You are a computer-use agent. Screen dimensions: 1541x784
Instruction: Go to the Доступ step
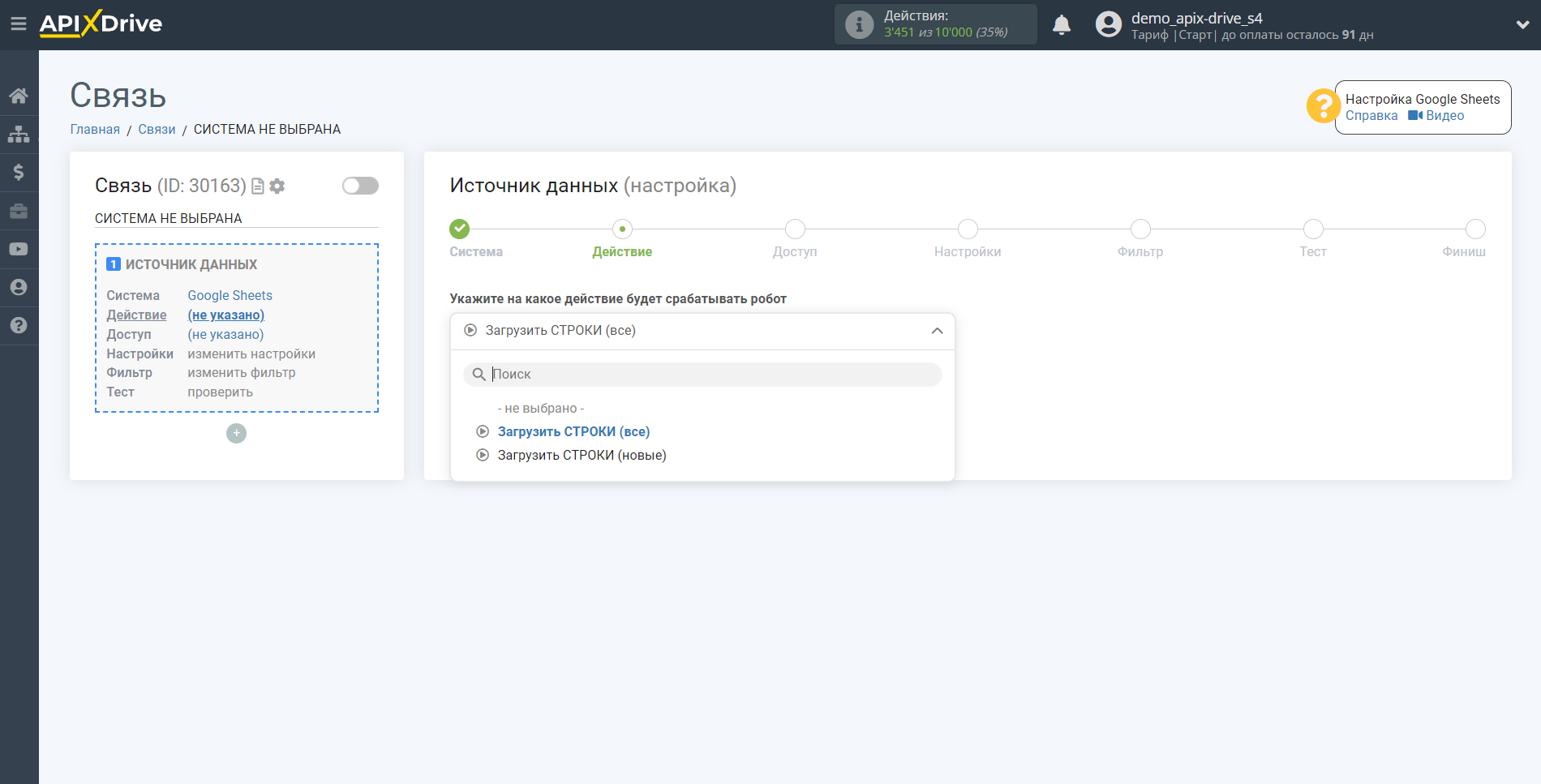[x=795, y=229]
